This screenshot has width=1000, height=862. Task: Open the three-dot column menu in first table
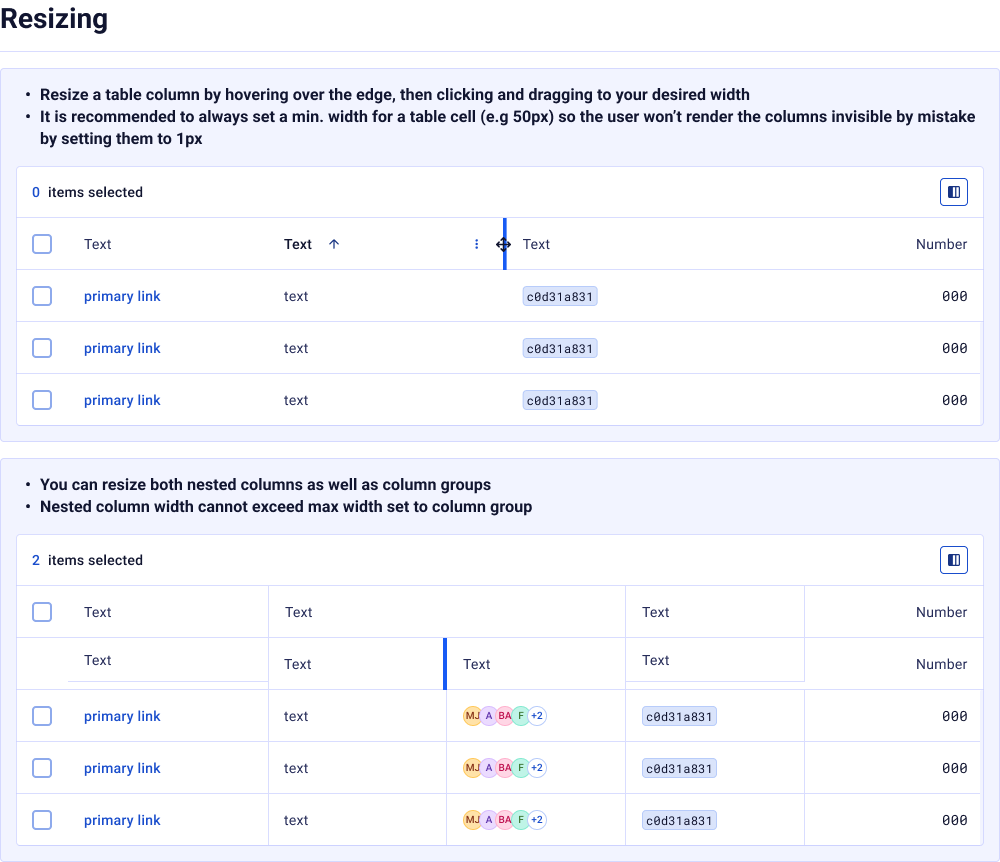476,244
